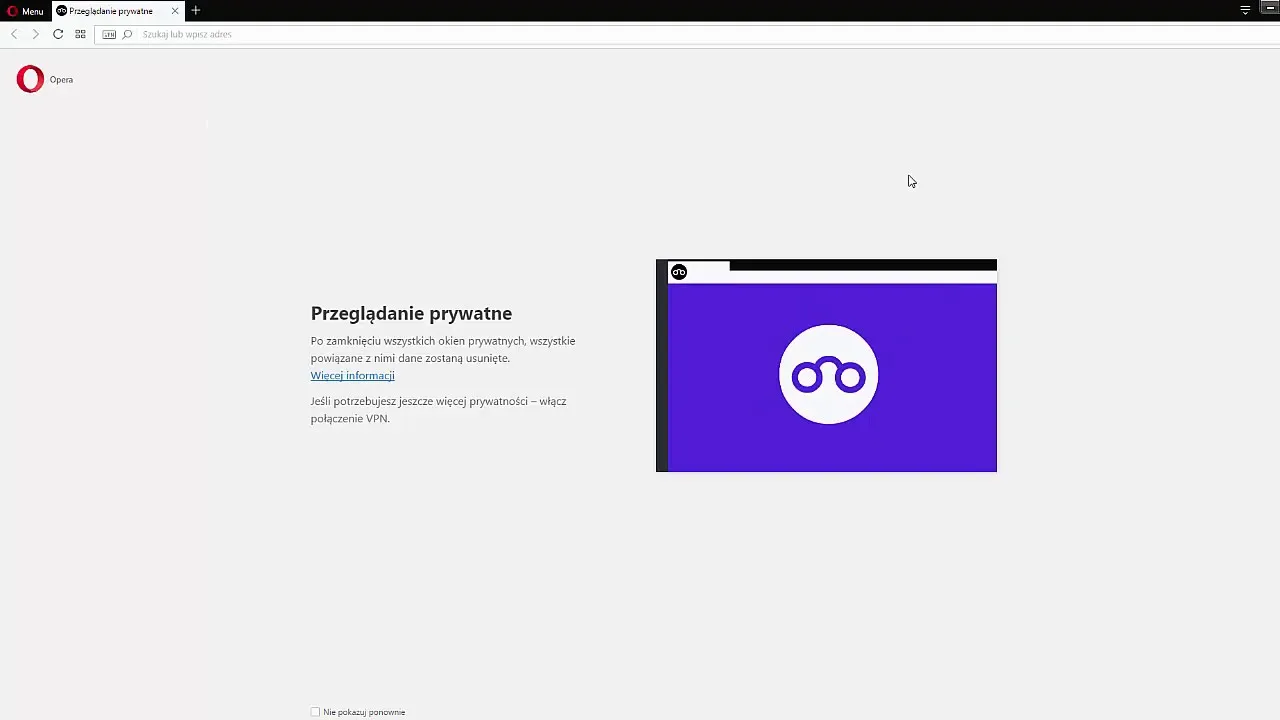Click the private browsing mask icon in the illustration
This screenshot has height=720, width=1280.
[x=827, y=373]
